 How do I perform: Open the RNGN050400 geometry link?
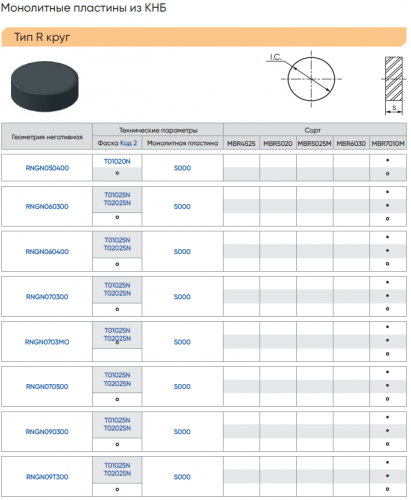(x=47, y=168)
